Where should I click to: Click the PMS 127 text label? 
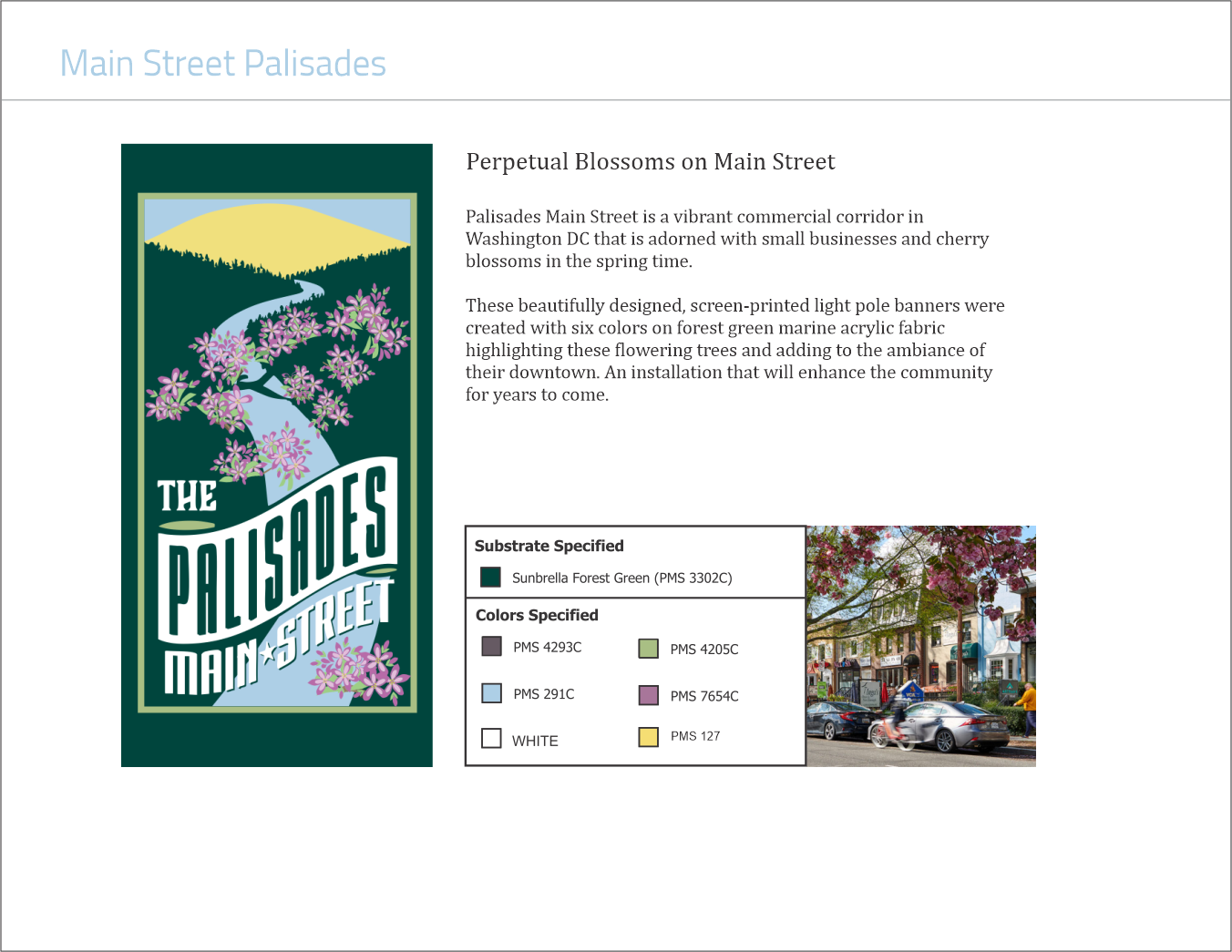[695, 736]
